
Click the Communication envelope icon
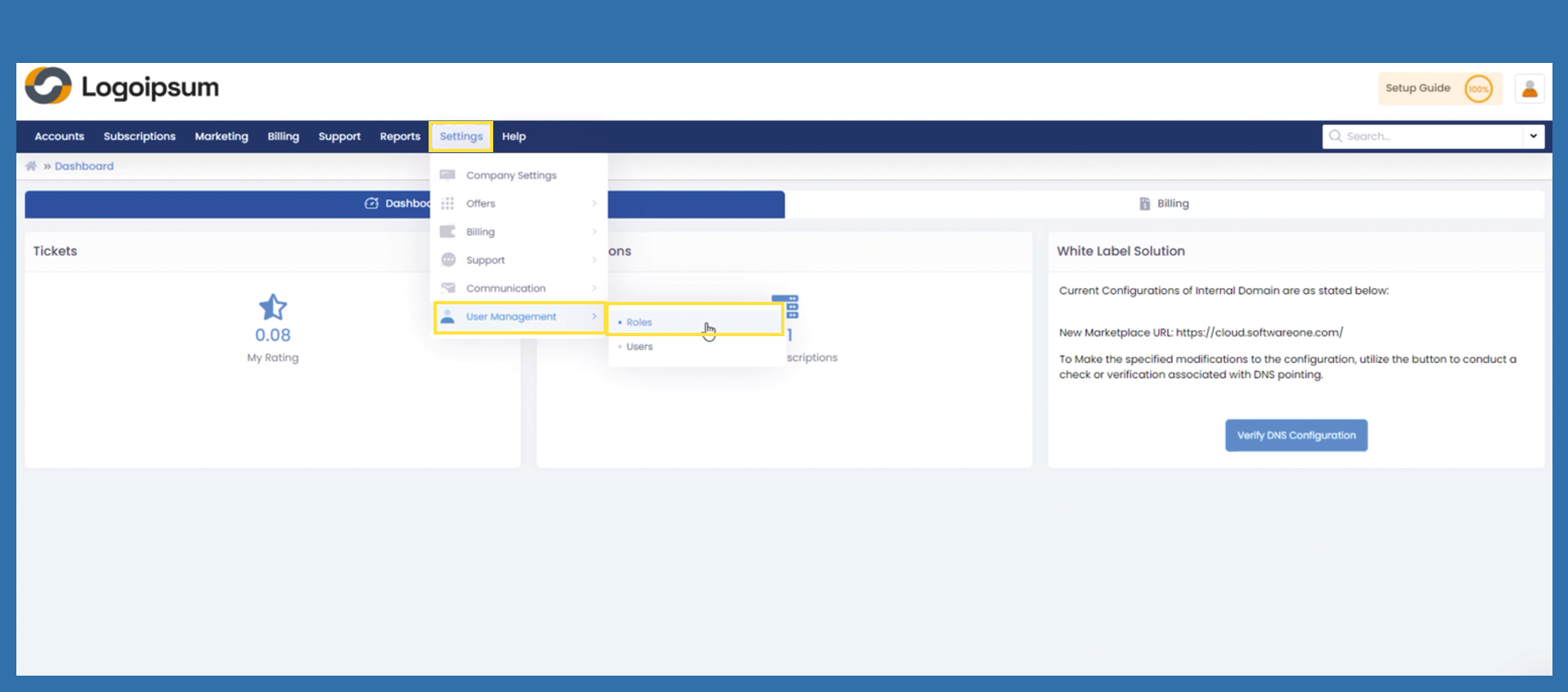[447, 288]
